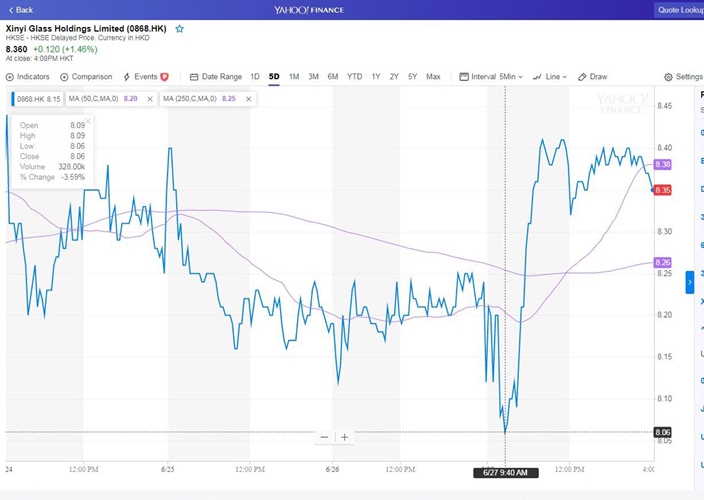Expand the right side panel arrow
The width and height of the screenshot is (704, 500).
pyautogui.click(x=690, y=282)
